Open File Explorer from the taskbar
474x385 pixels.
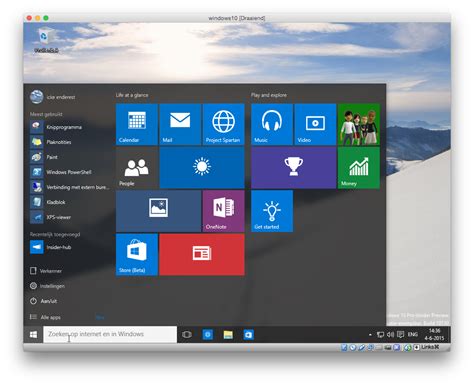tap(228, 334)
